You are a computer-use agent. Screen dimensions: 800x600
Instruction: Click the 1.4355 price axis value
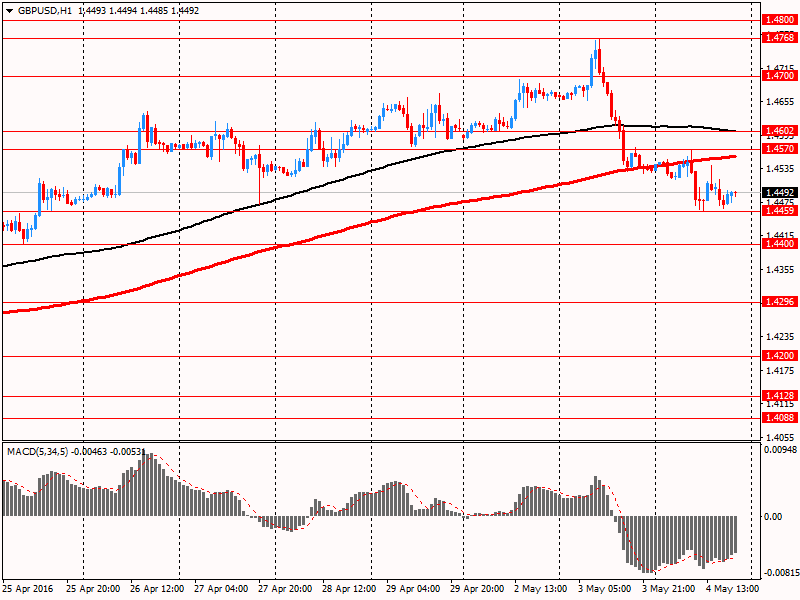[781, 269]
